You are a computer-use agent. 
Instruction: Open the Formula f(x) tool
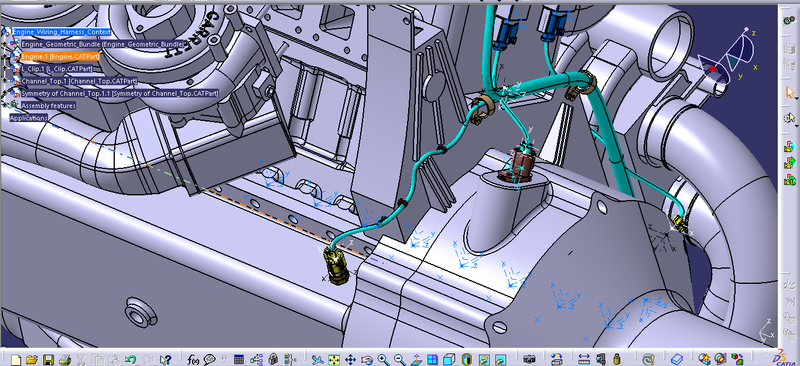point(193,359)
